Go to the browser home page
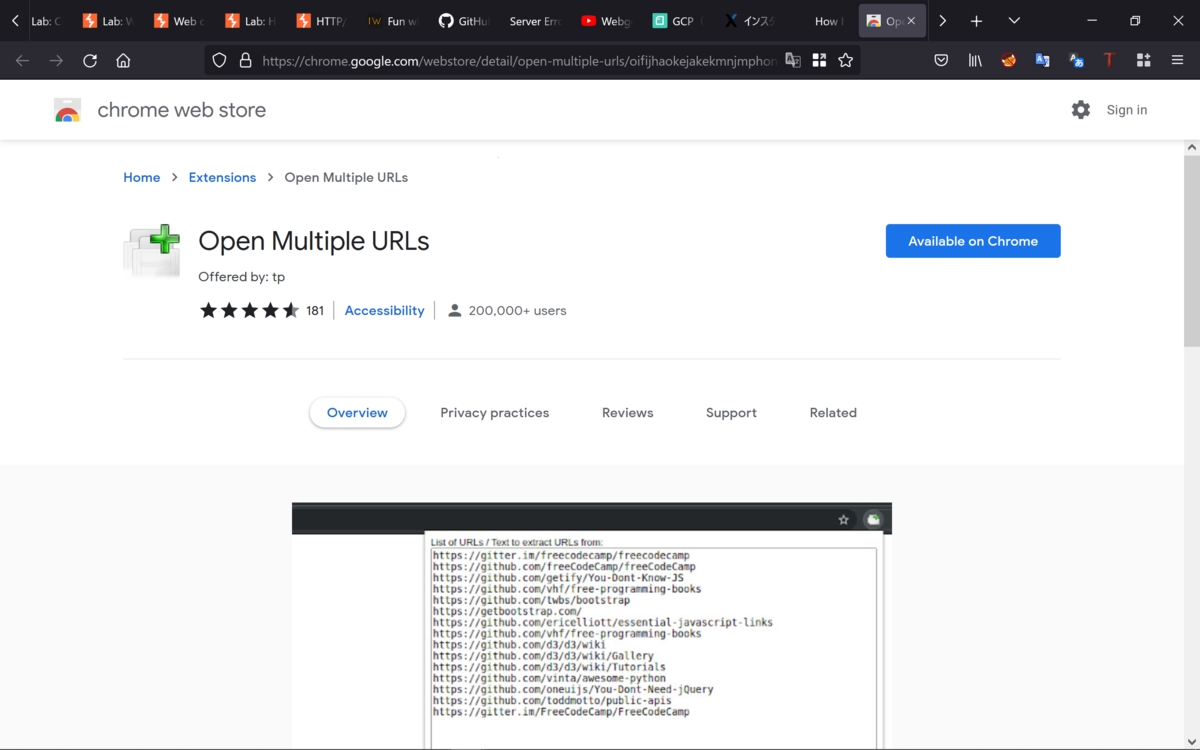 [x=123, y=61]
